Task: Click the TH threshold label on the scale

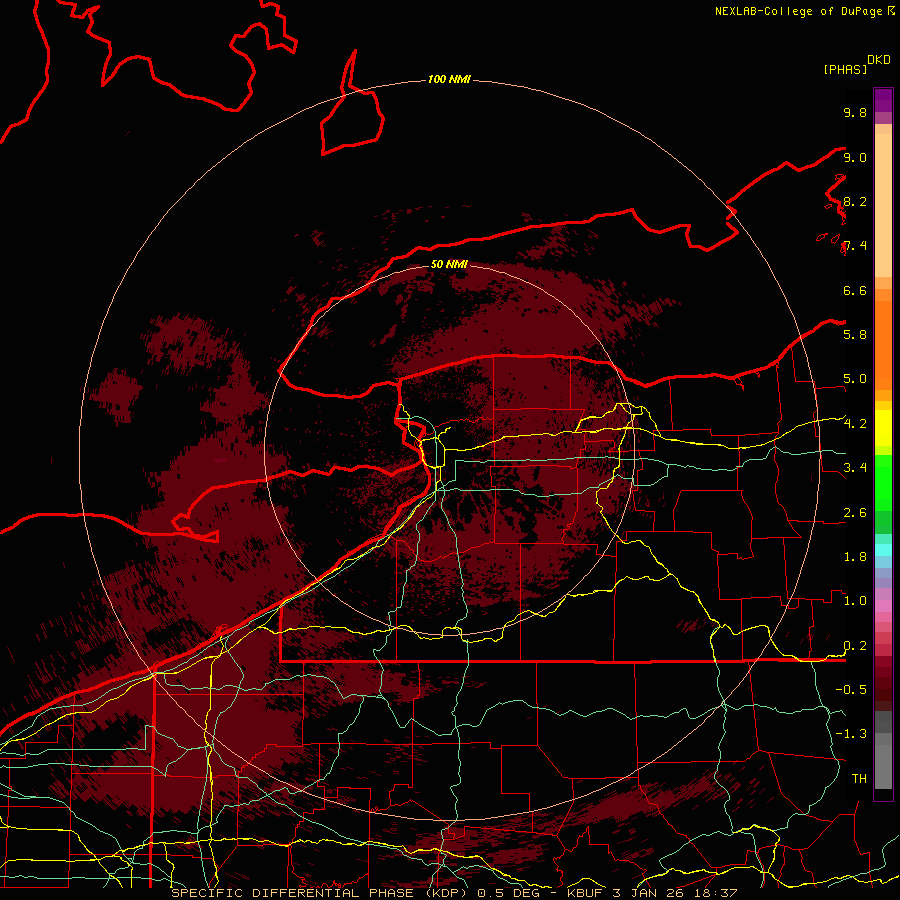Action: [x=859, y=779]
